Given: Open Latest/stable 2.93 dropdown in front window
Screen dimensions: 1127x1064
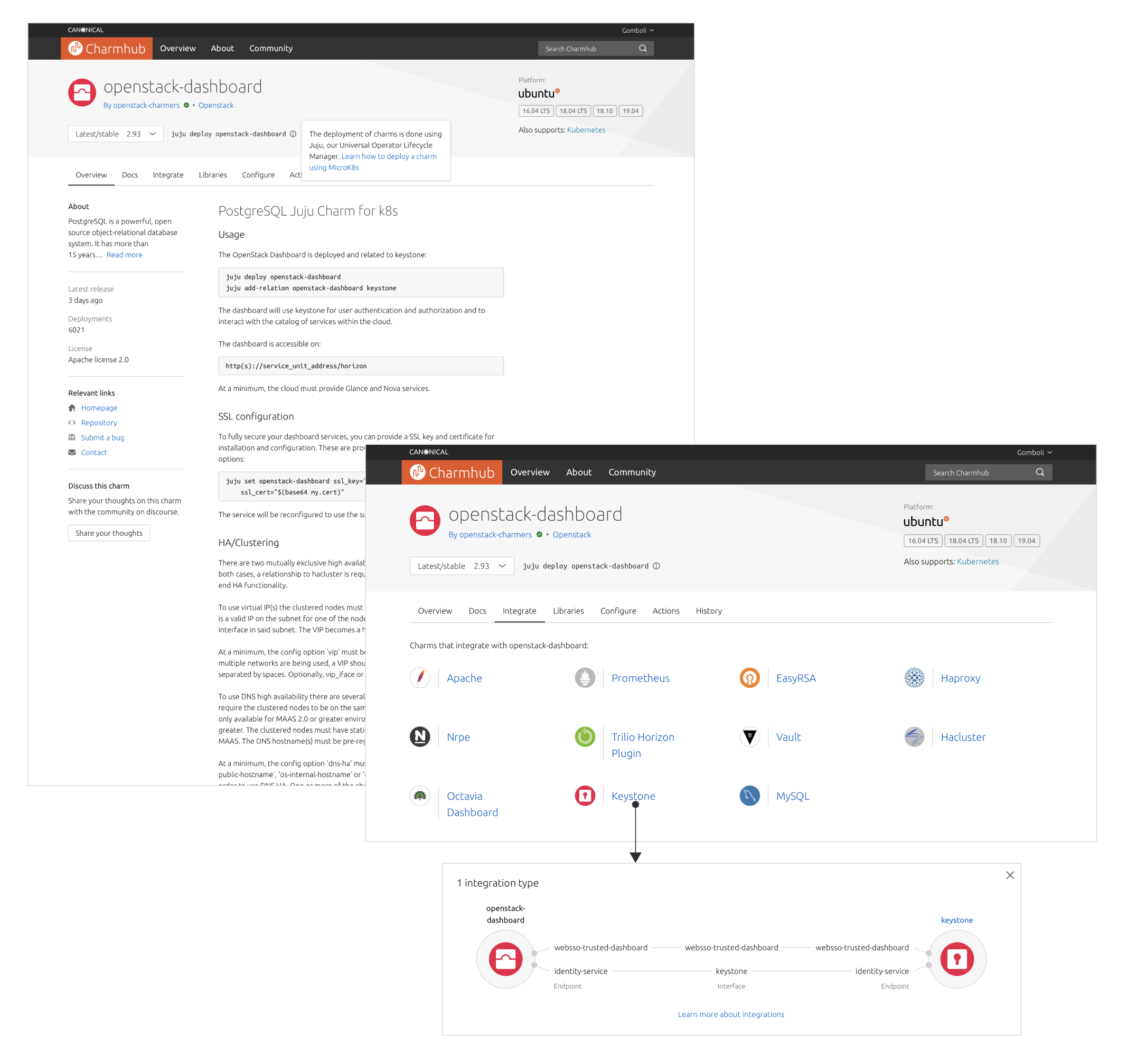Looking at the screenshot, I should 462,566.
